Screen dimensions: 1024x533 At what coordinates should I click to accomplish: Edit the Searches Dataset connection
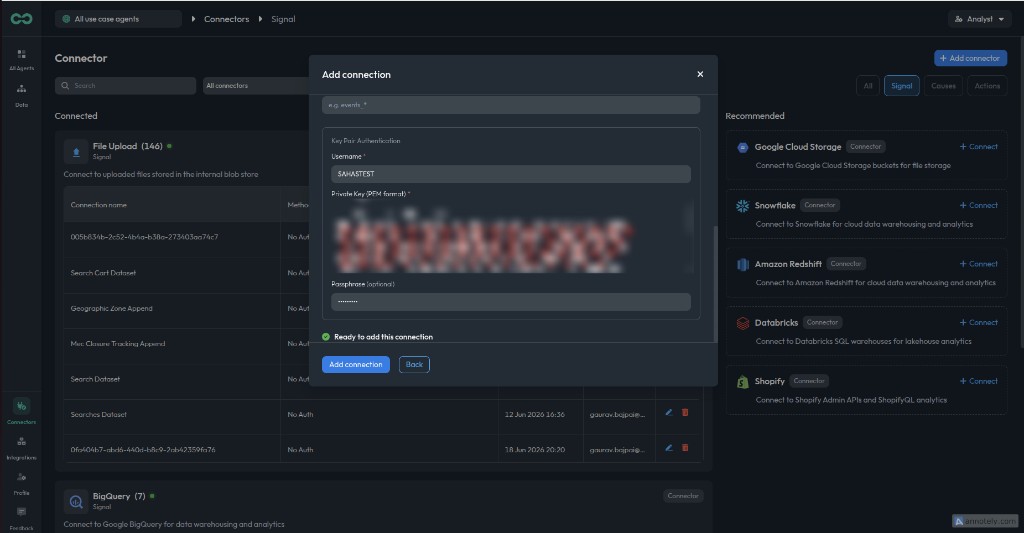(669, 413)
